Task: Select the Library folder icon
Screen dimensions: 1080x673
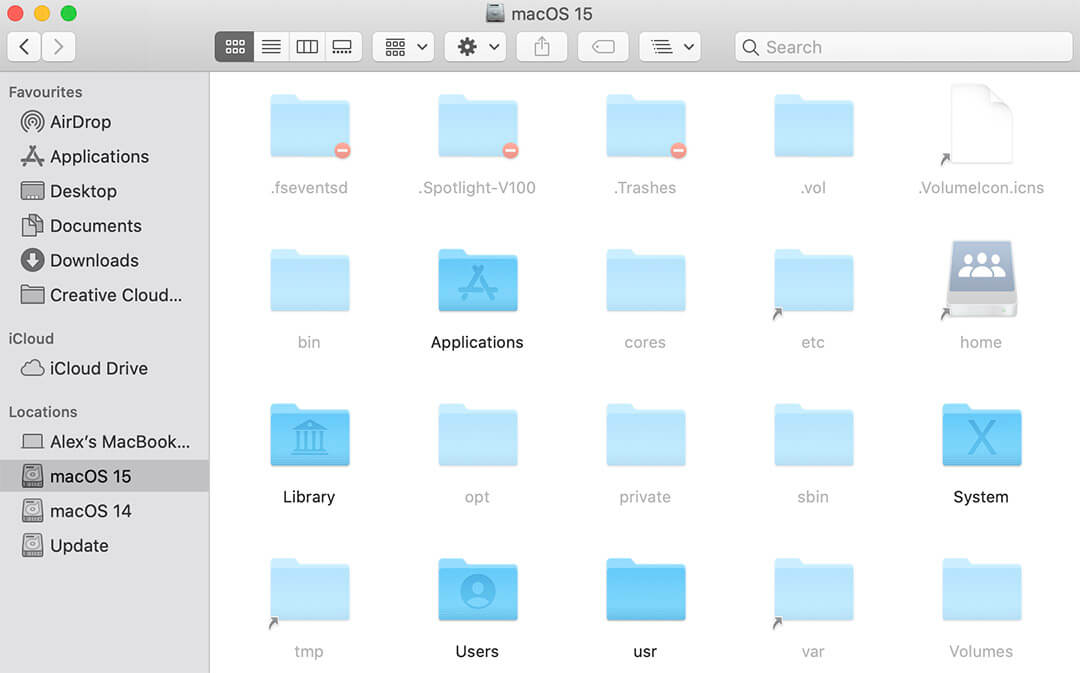Action: pyautogui.click(x=310, y=435)
